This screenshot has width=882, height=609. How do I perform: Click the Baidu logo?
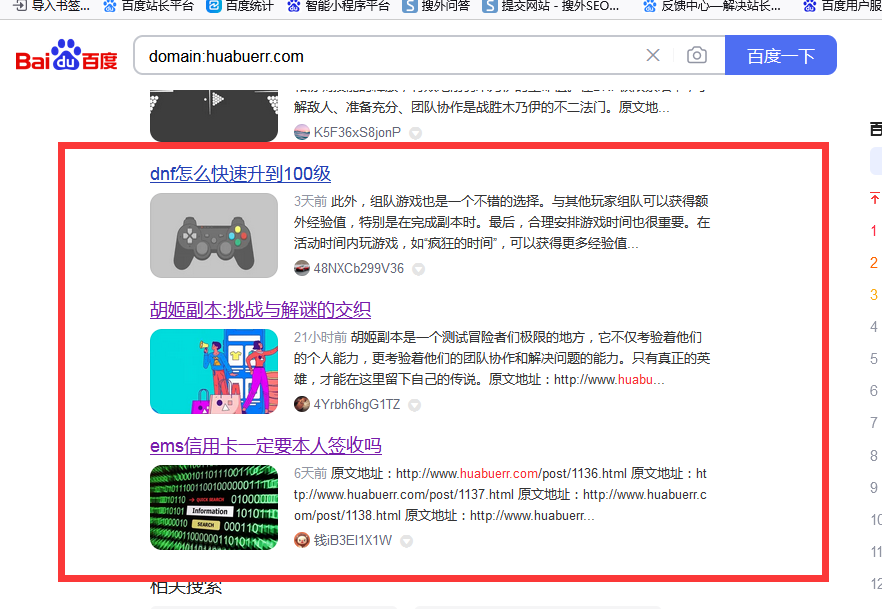[66, 55]
